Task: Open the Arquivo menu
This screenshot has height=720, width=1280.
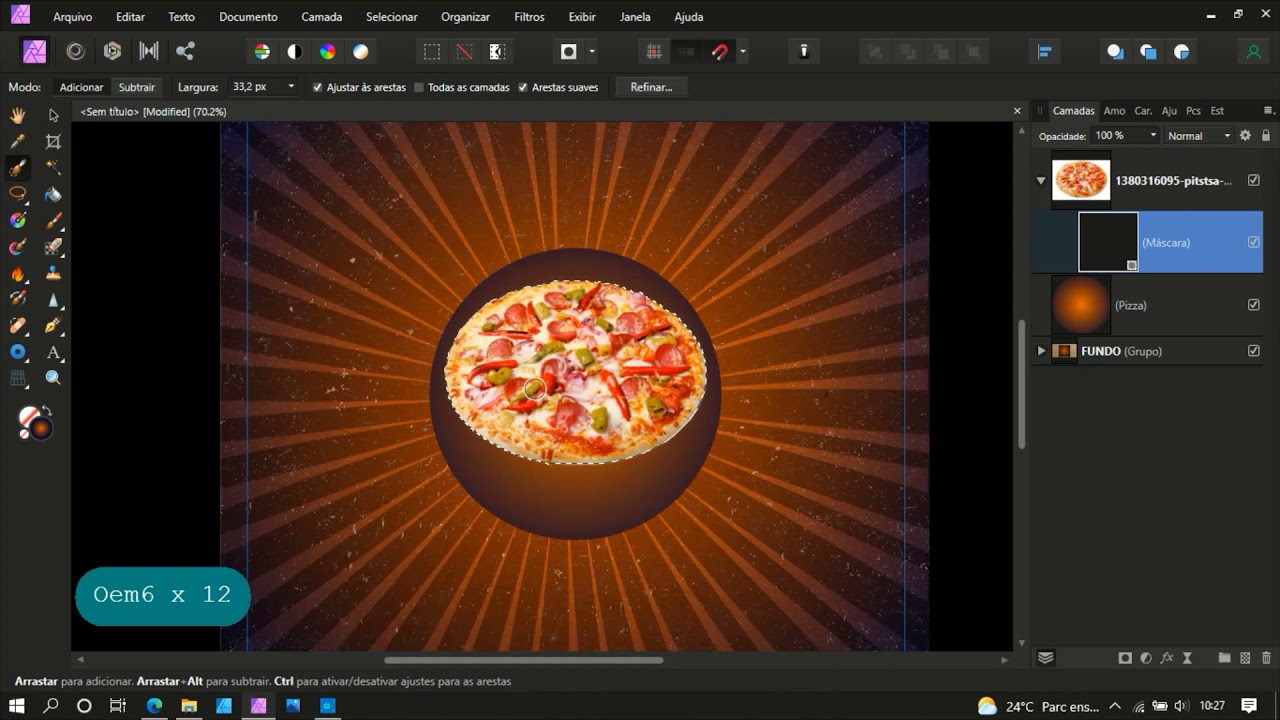Action: [72, 17]
